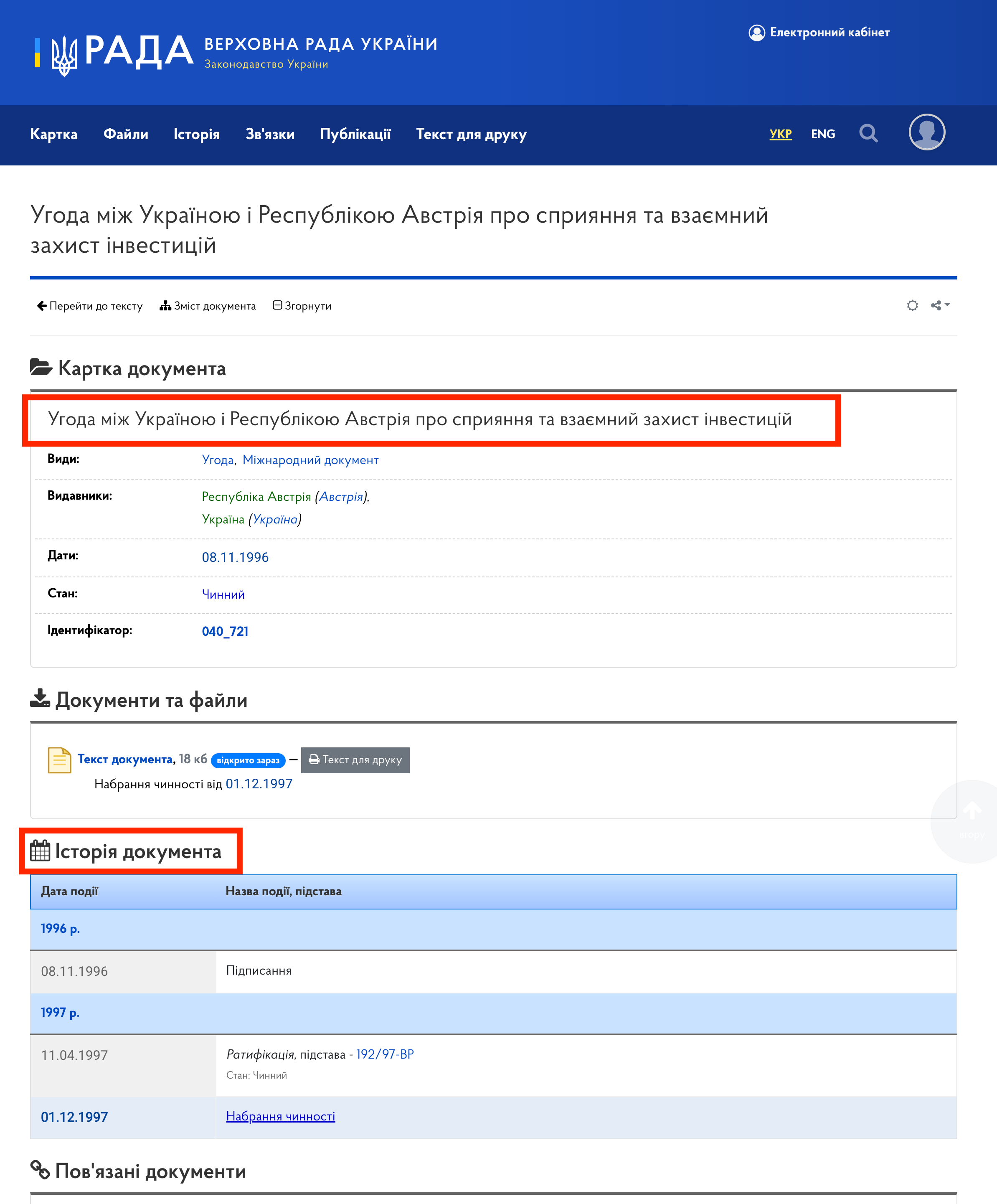
Task: Click the chain icon of Пов'язані документи
Action: [x=40, y=1170]
